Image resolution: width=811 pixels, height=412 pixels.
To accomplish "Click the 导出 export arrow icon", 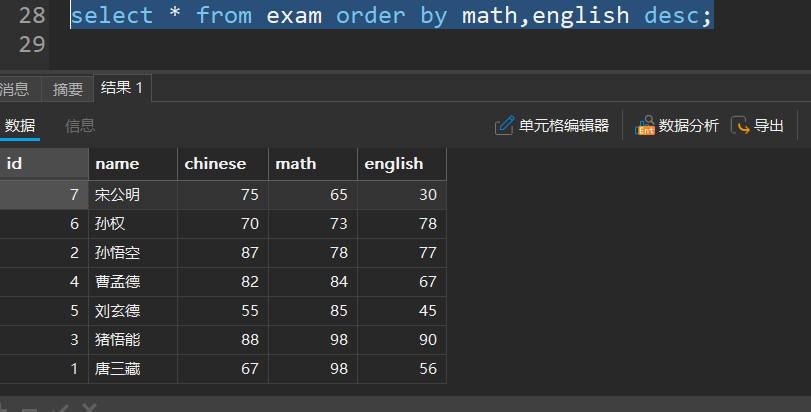I will pyautogui.click(x=740, y=126).
